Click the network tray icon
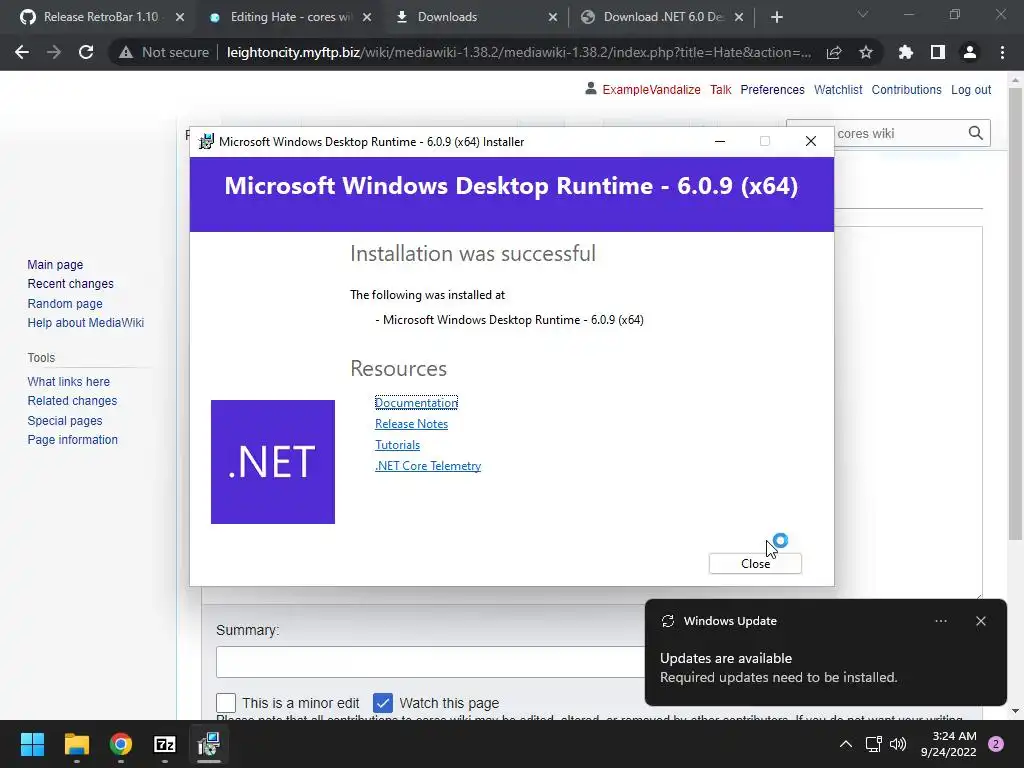Screen dimensions: 1024x768 click(x=873, y=744)
